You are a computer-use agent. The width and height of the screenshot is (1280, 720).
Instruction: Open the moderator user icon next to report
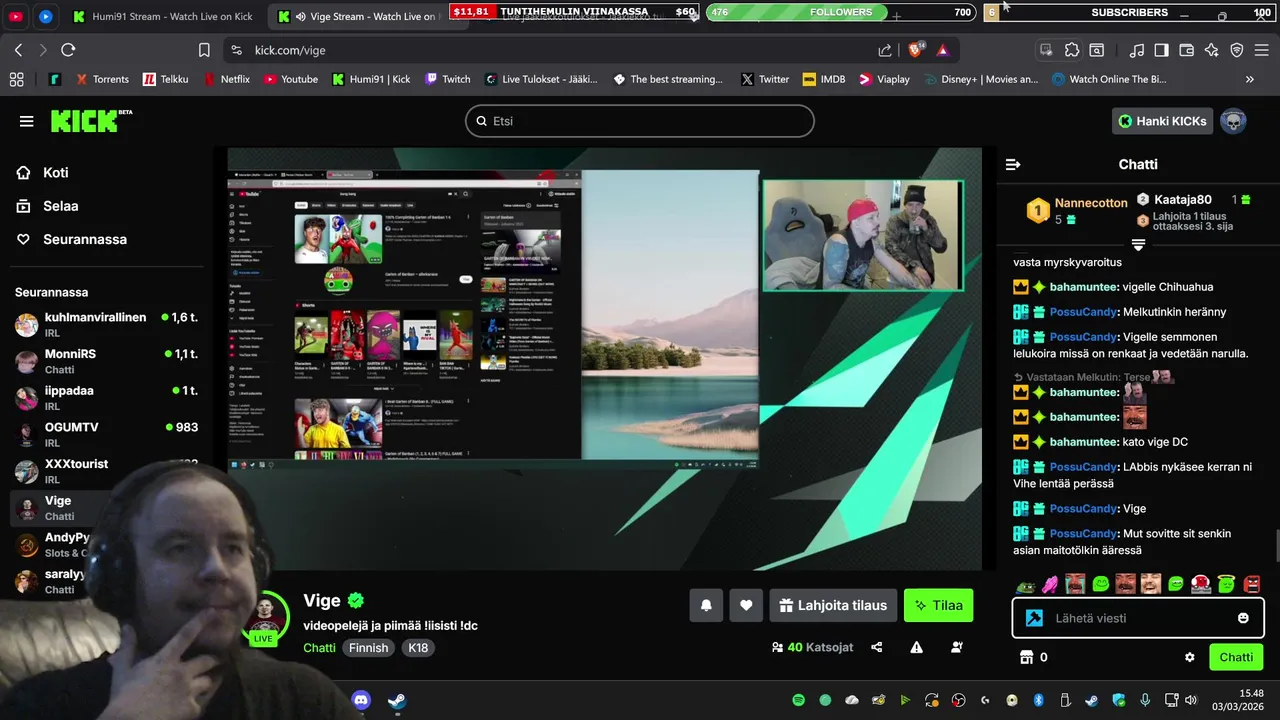coord(956,647)
